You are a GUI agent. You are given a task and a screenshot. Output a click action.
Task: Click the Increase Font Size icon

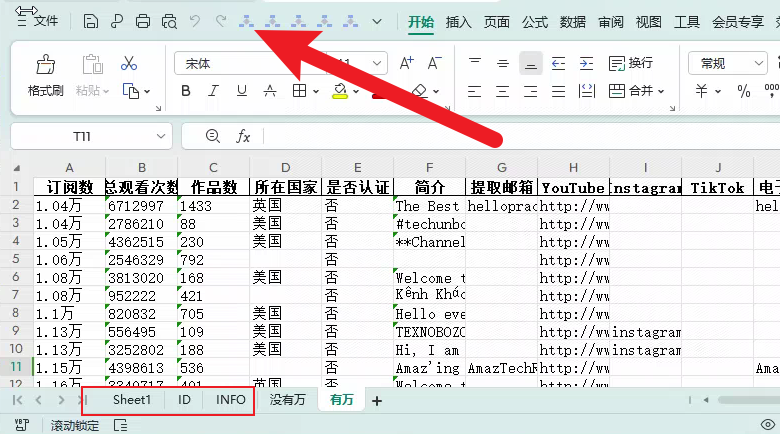pos(407,63)
